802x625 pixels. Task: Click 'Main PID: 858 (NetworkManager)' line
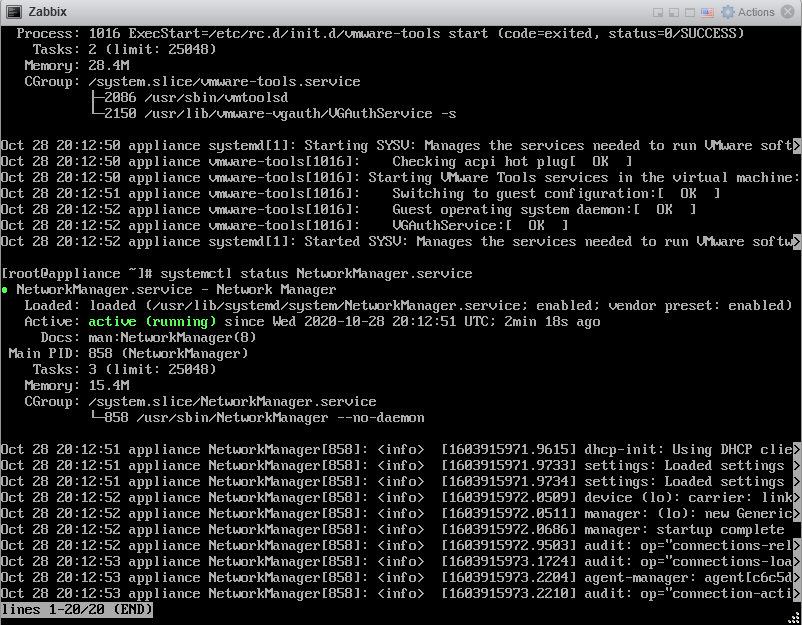[x=128, y=353]
